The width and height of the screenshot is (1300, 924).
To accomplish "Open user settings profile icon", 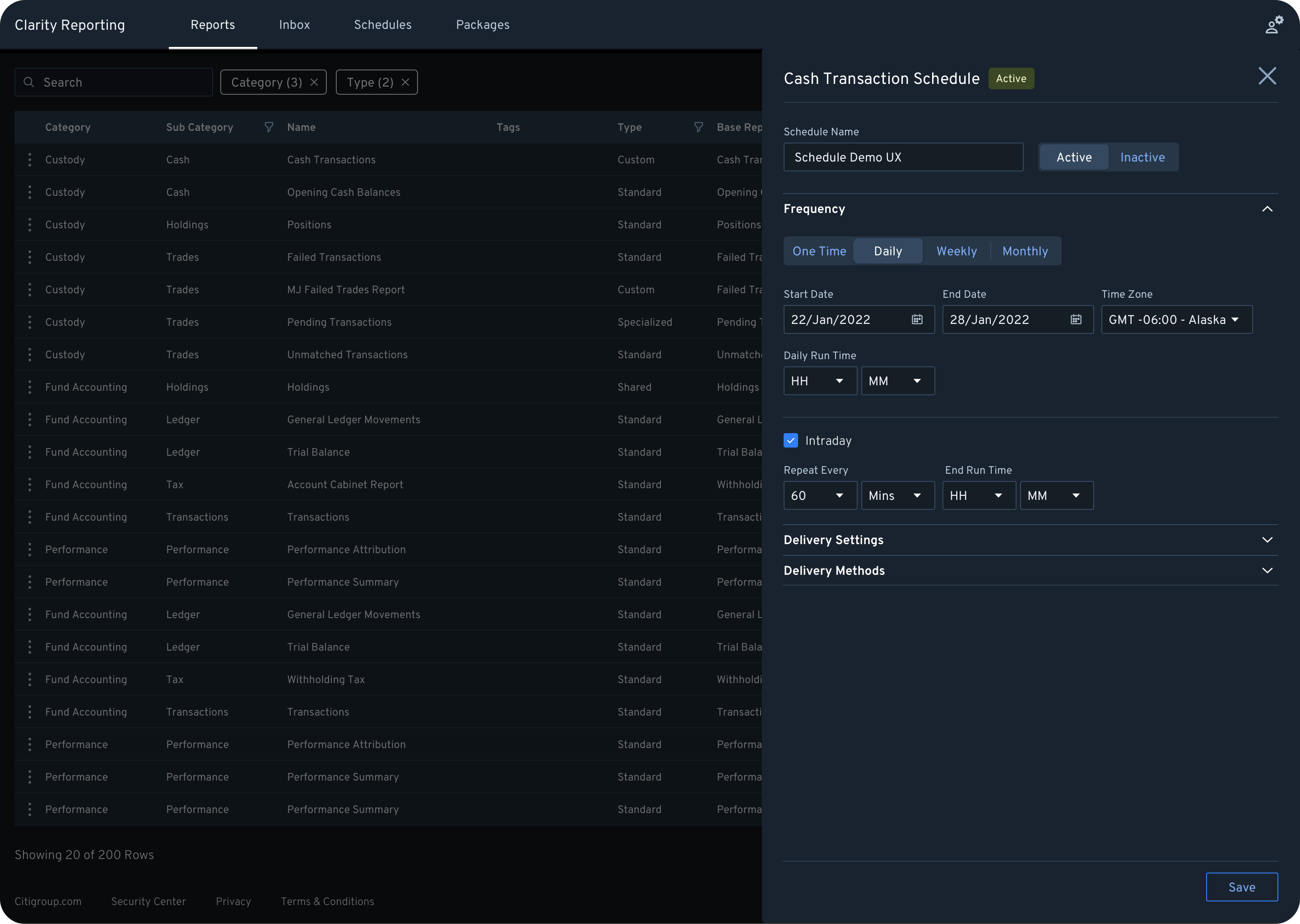I will point(1274,25).
